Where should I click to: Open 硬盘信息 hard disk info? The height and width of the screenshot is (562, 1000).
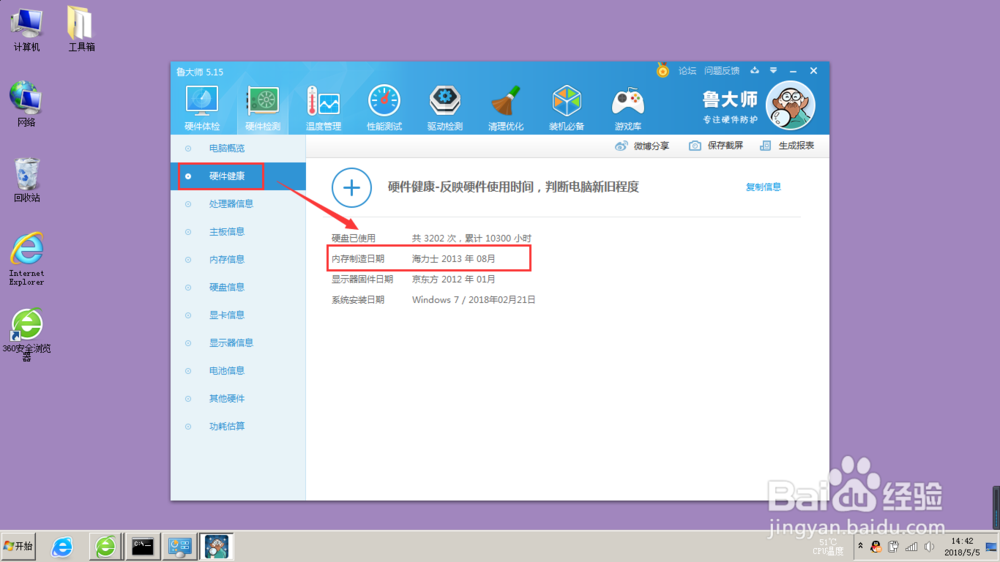coord(238,287)
